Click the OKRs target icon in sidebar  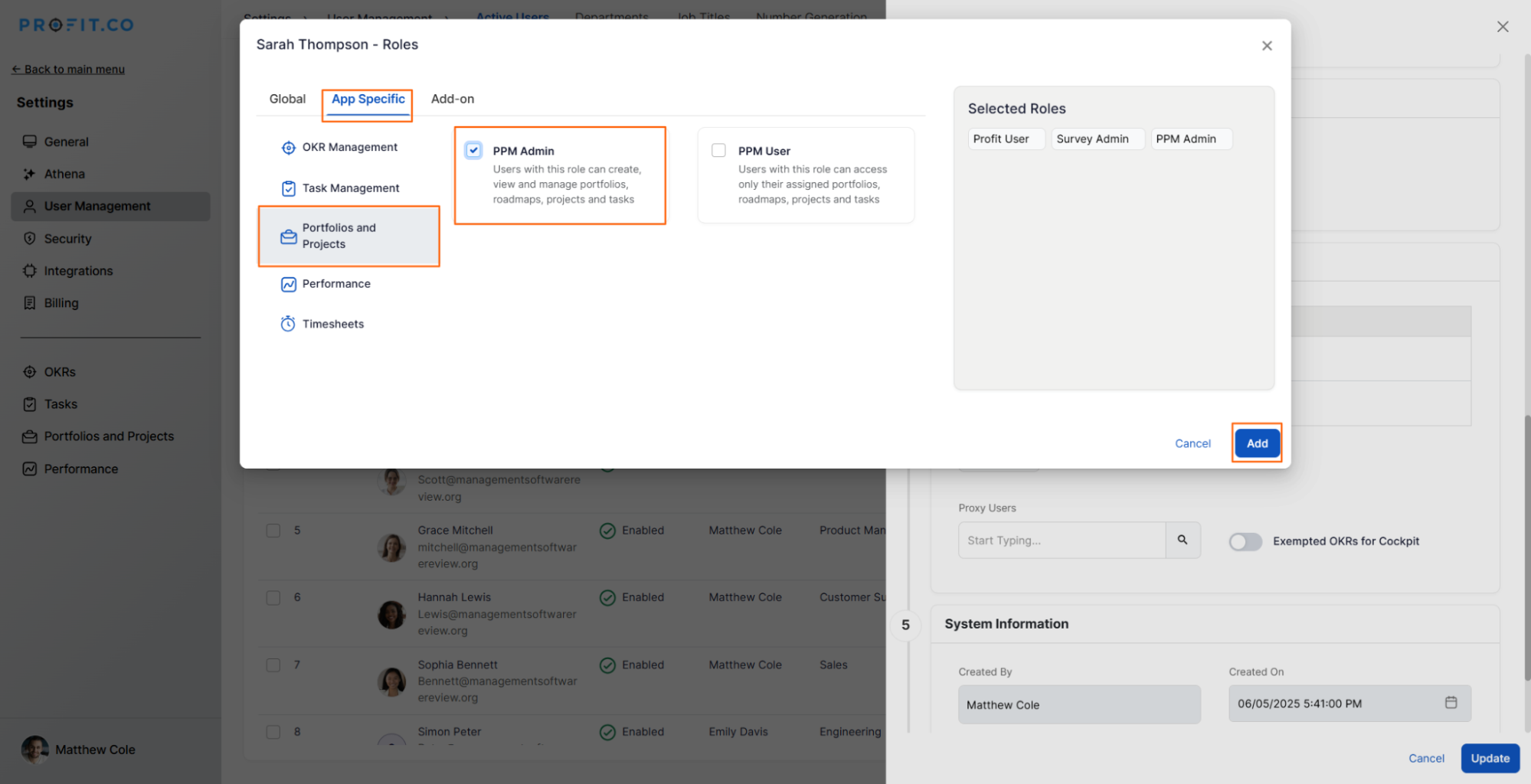[x=30, y=372]
